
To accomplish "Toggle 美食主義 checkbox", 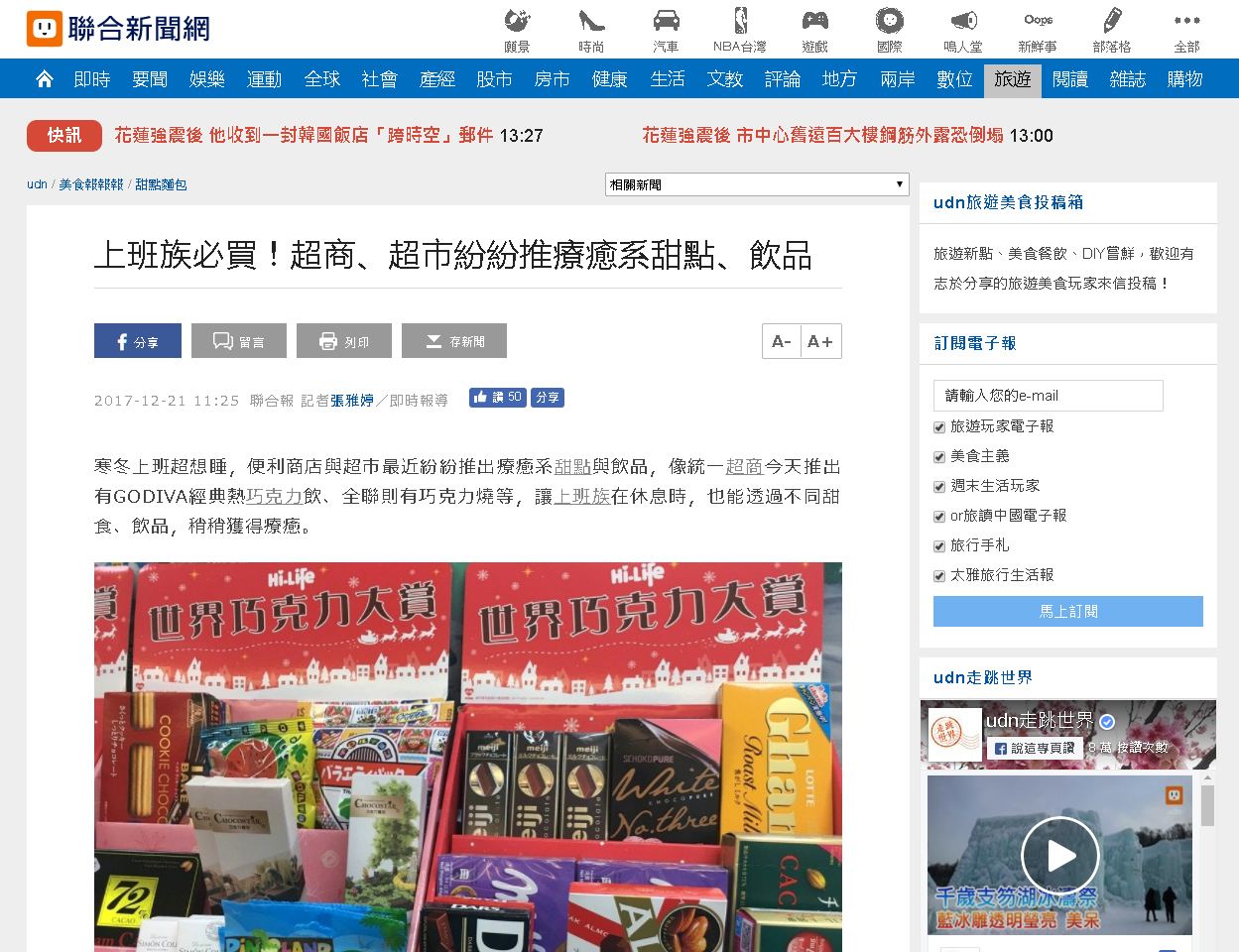I will [x=939, y=457].
